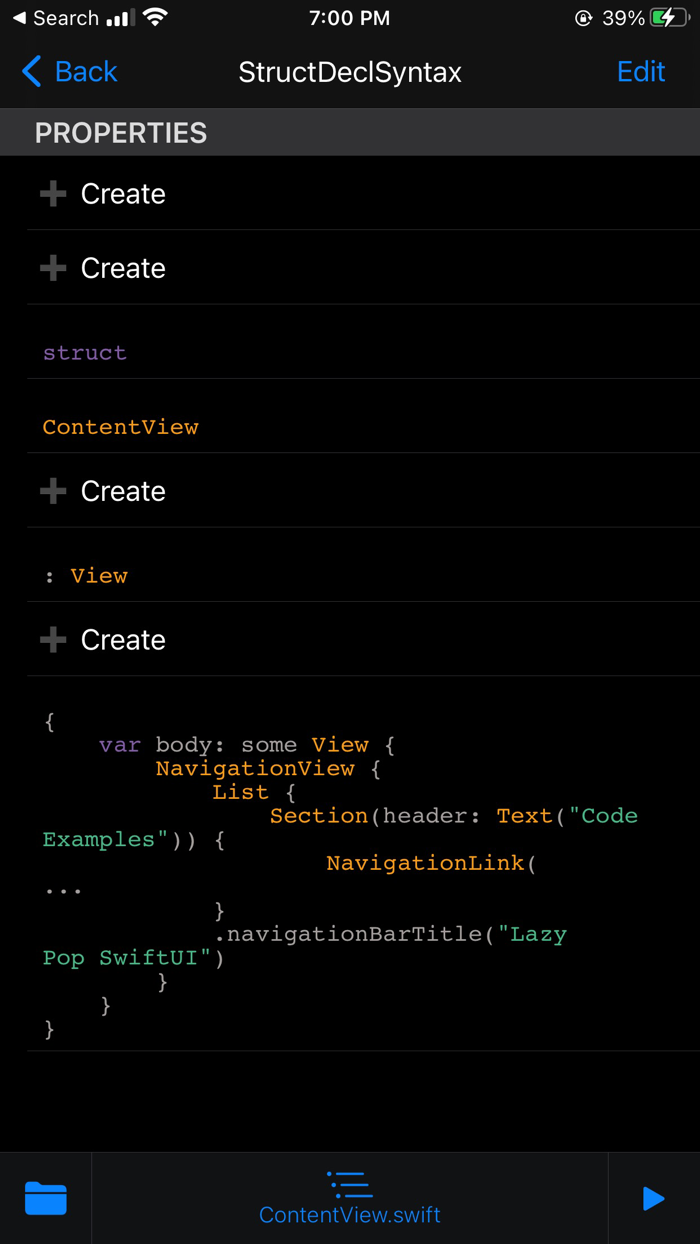Expand the struct keyword property row
The height and width of the screenshot is (1244, 700).
pos(84,352)
